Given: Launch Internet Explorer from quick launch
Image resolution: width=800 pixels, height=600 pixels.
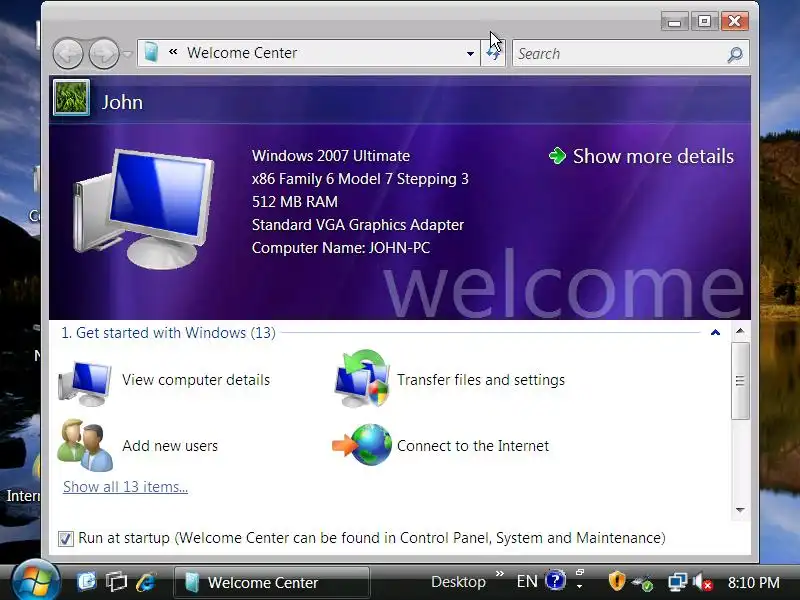Looking at the screenshot, I should coord(146,582).
